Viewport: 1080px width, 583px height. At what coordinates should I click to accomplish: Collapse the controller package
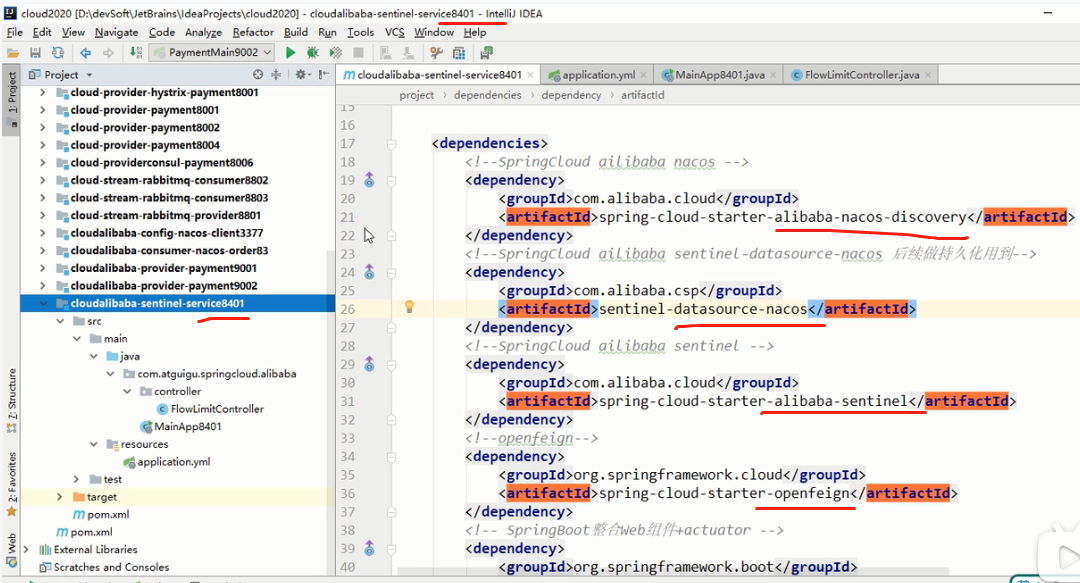(127, 391)
